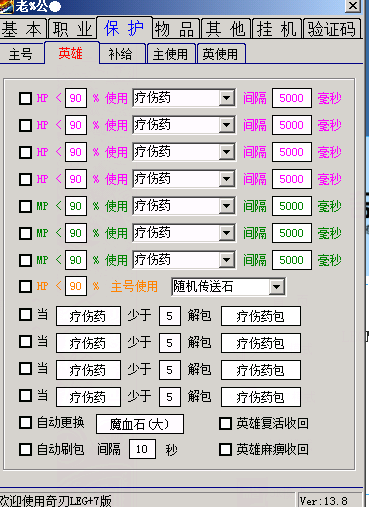
Task: Toggle the first green MP < 90% checkbox
Action: click(25, 206)
